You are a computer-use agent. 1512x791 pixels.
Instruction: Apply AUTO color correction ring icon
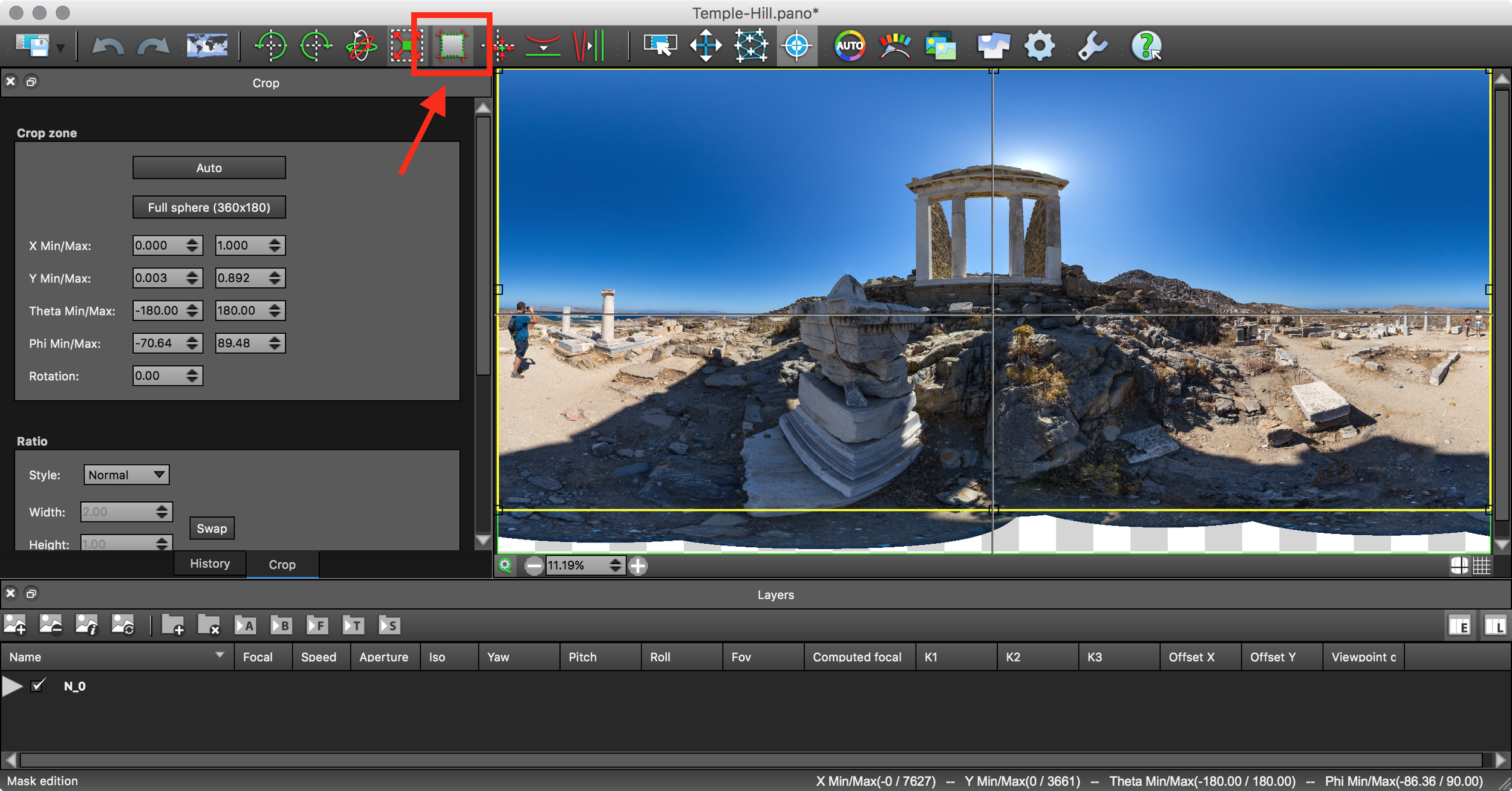coord(850,45)
